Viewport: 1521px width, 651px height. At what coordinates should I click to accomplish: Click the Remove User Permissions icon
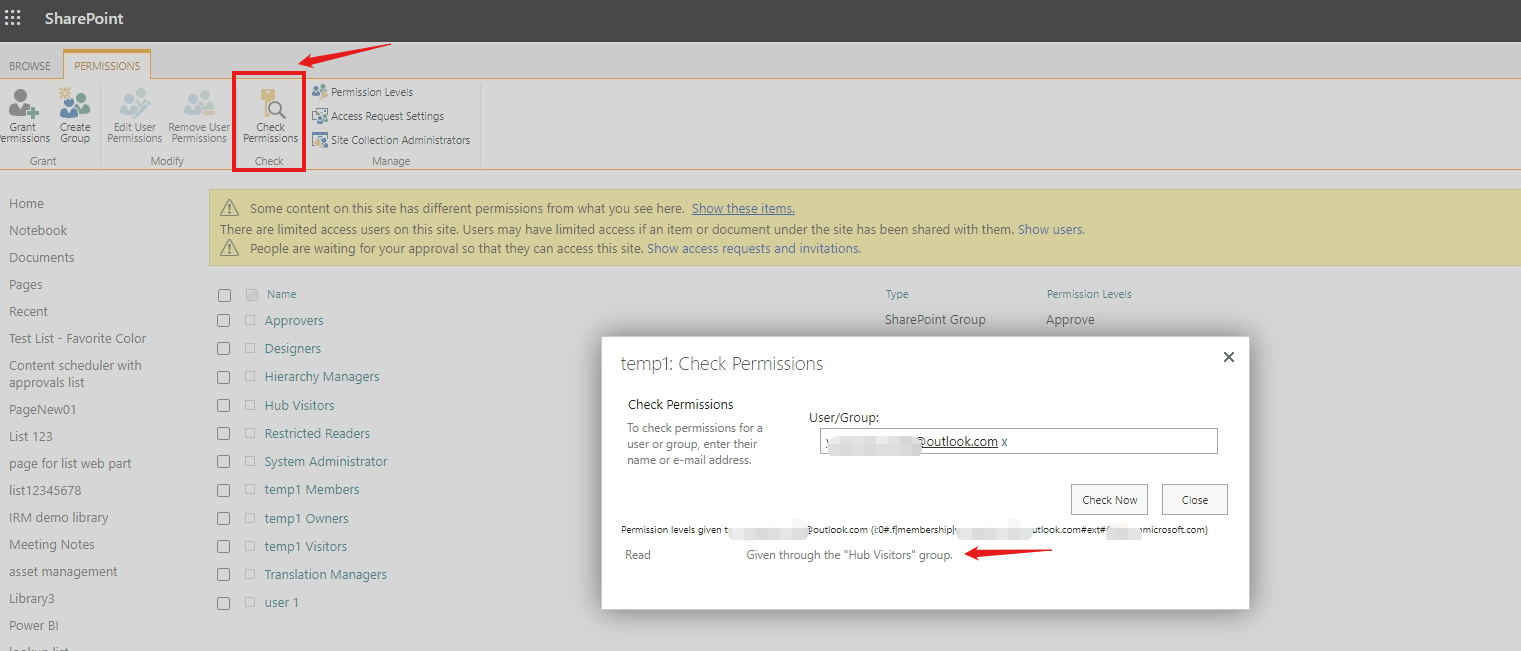coord(199,104)
